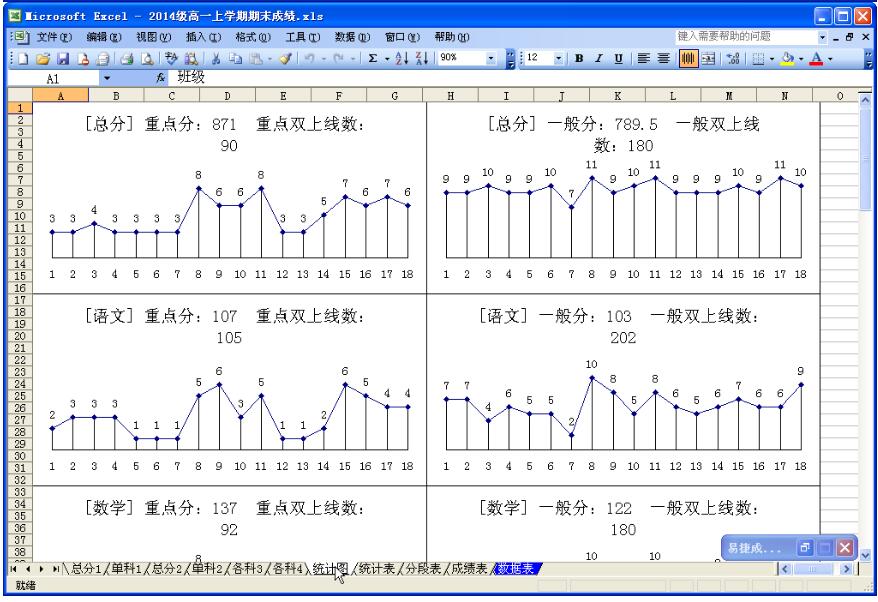Click the Select All corner button
878x602 pixels.
pyautogui.click(x=20, y=95)
